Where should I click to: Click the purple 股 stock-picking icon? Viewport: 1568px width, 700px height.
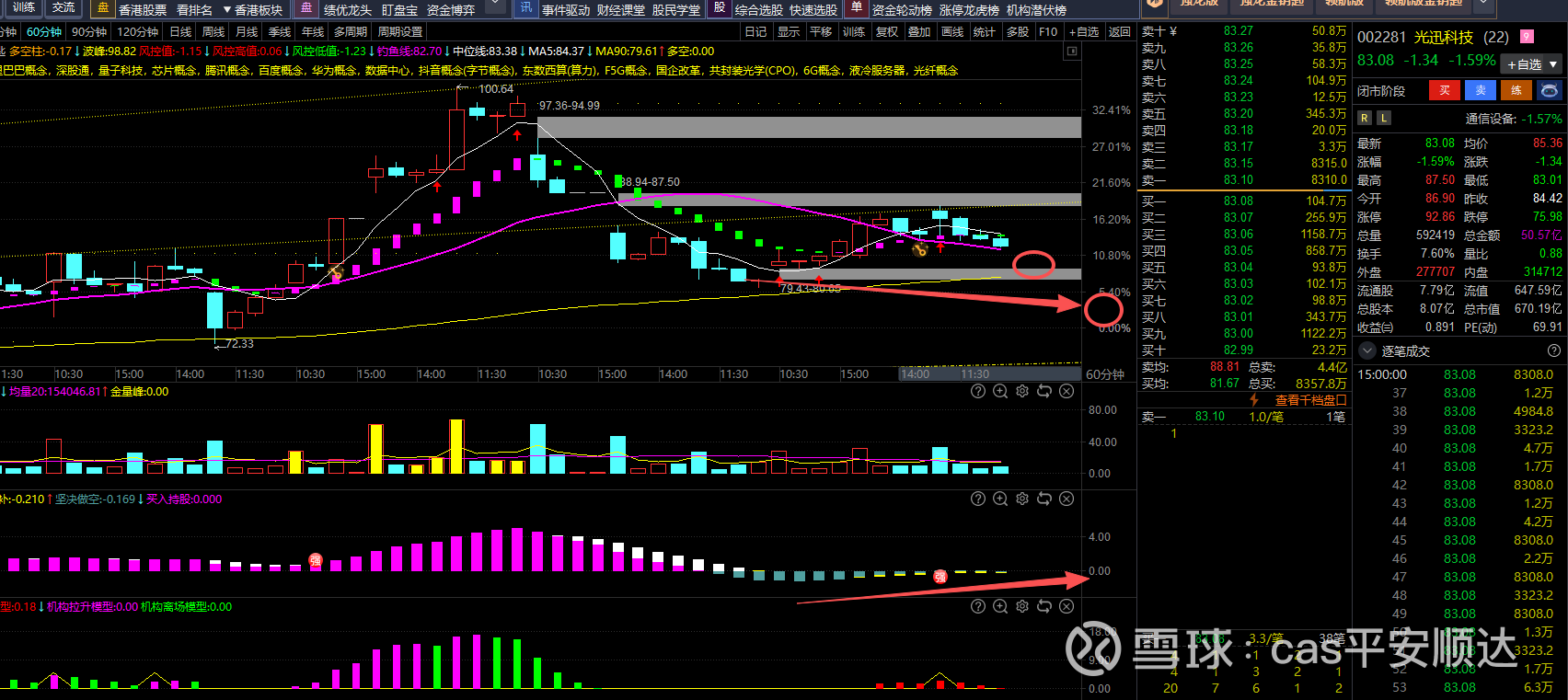click(720, 8)
